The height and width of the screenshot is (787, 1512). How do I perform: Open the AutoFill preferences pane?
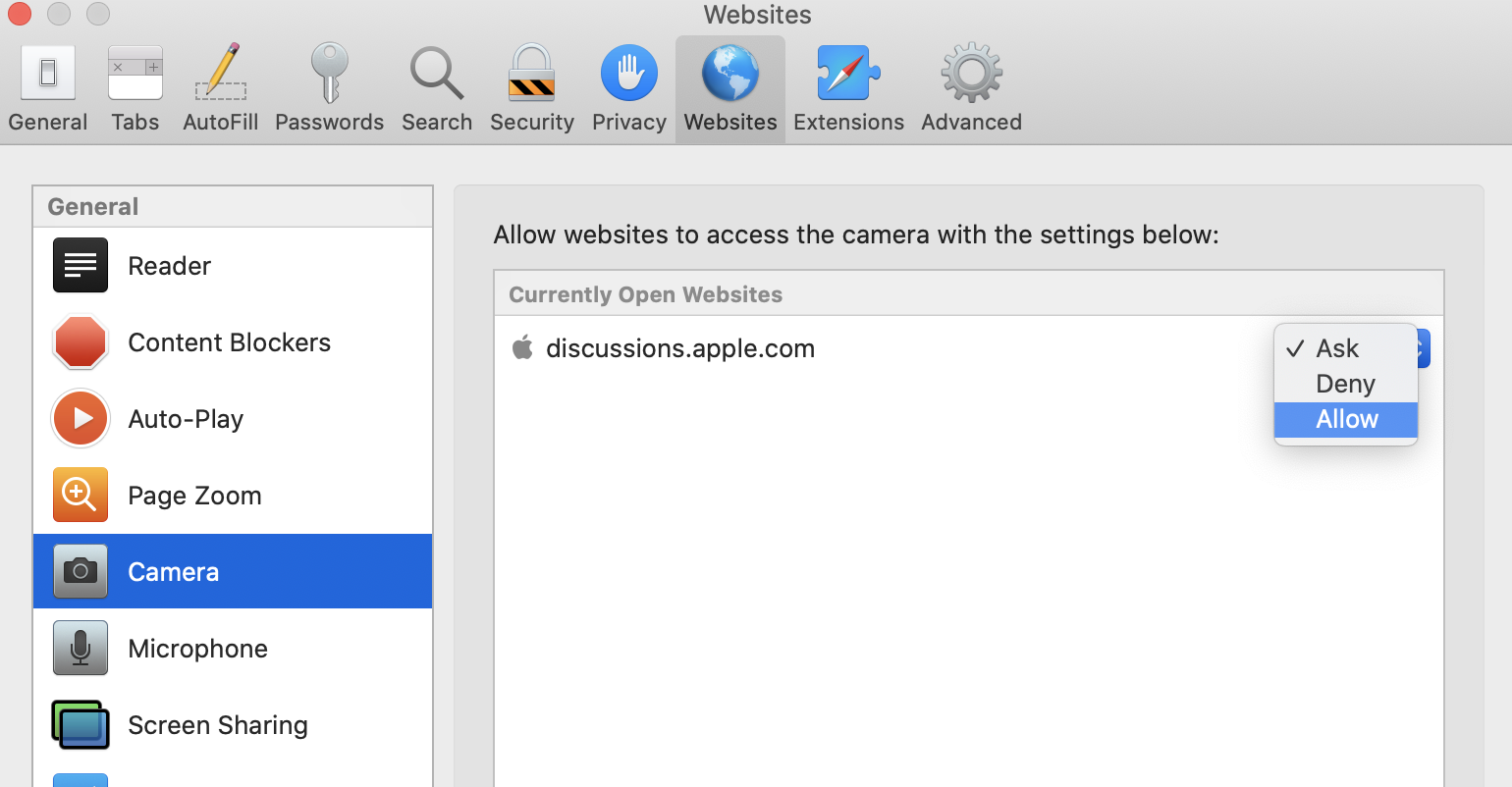click(x=221, y=90)
